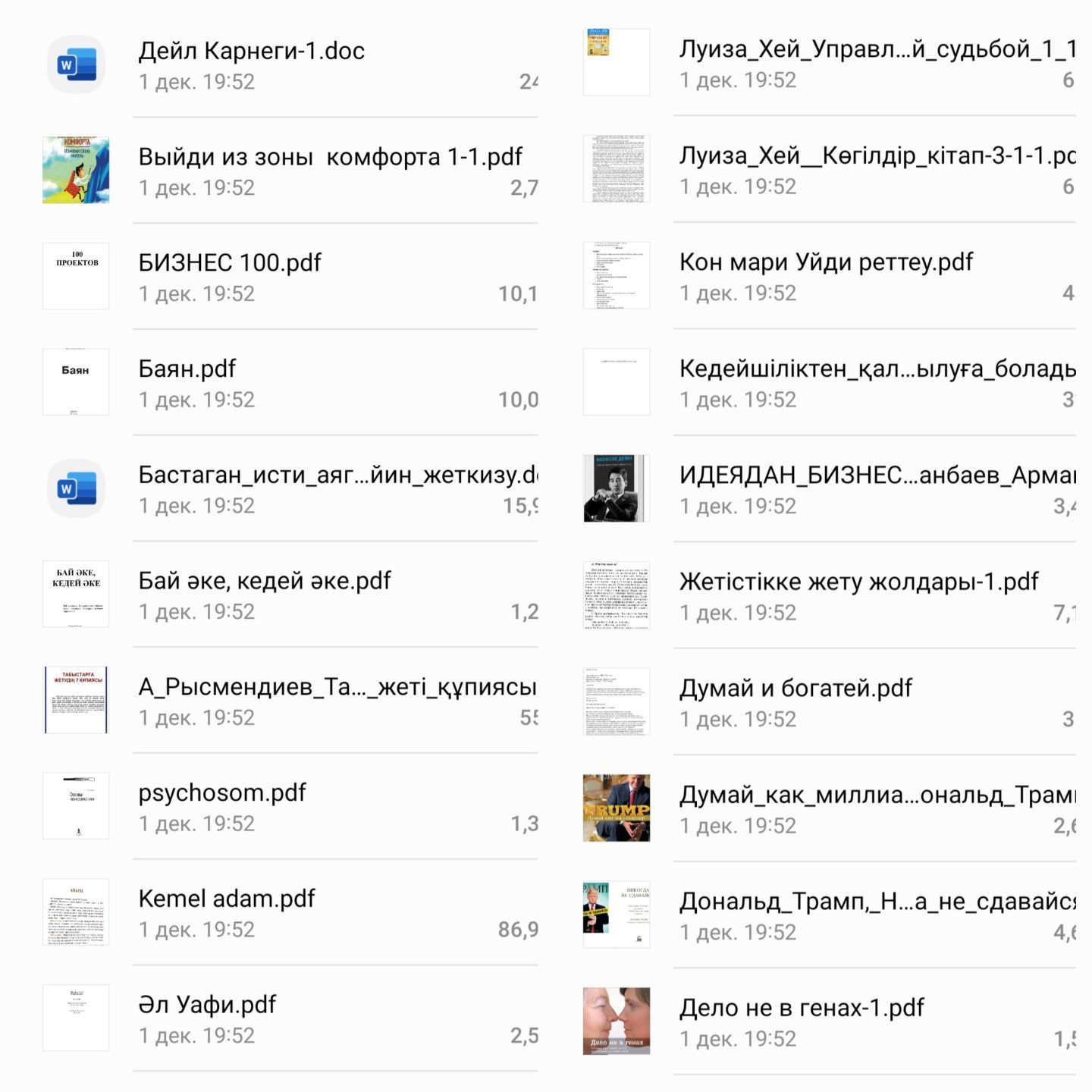Image resolution: width=1092 pixels, height=1092 pixels.
Task: Click the 86,9 size of Kemel adam.pdf
Action: [x=518, y=930]
